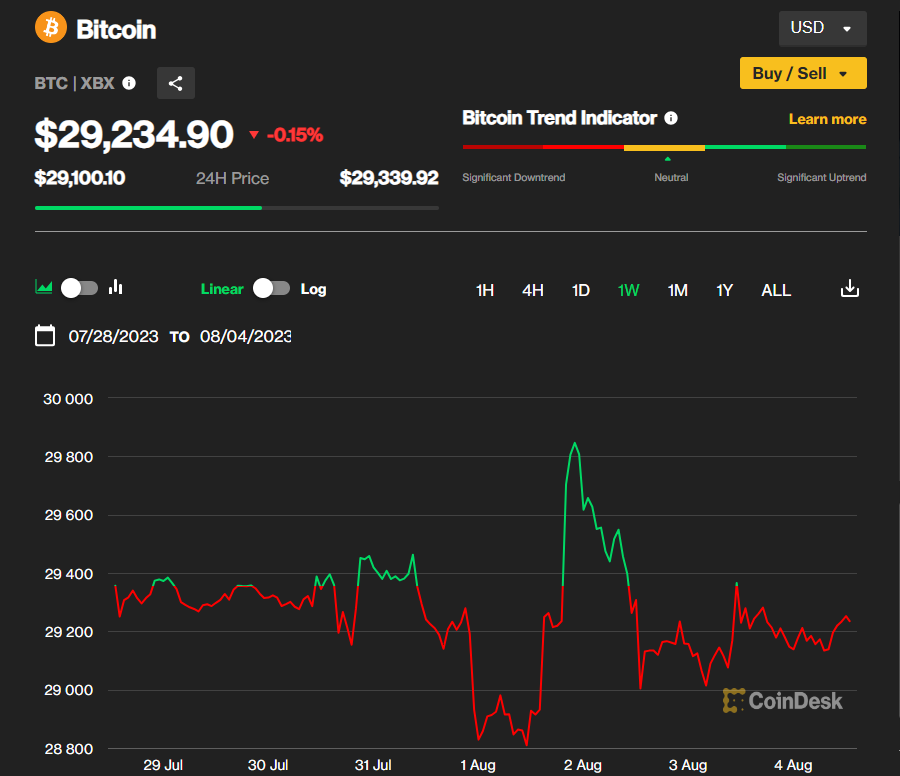This screenshot has width=900, height=776.
Task: Select the 1H time range
Action: [485, 290]
